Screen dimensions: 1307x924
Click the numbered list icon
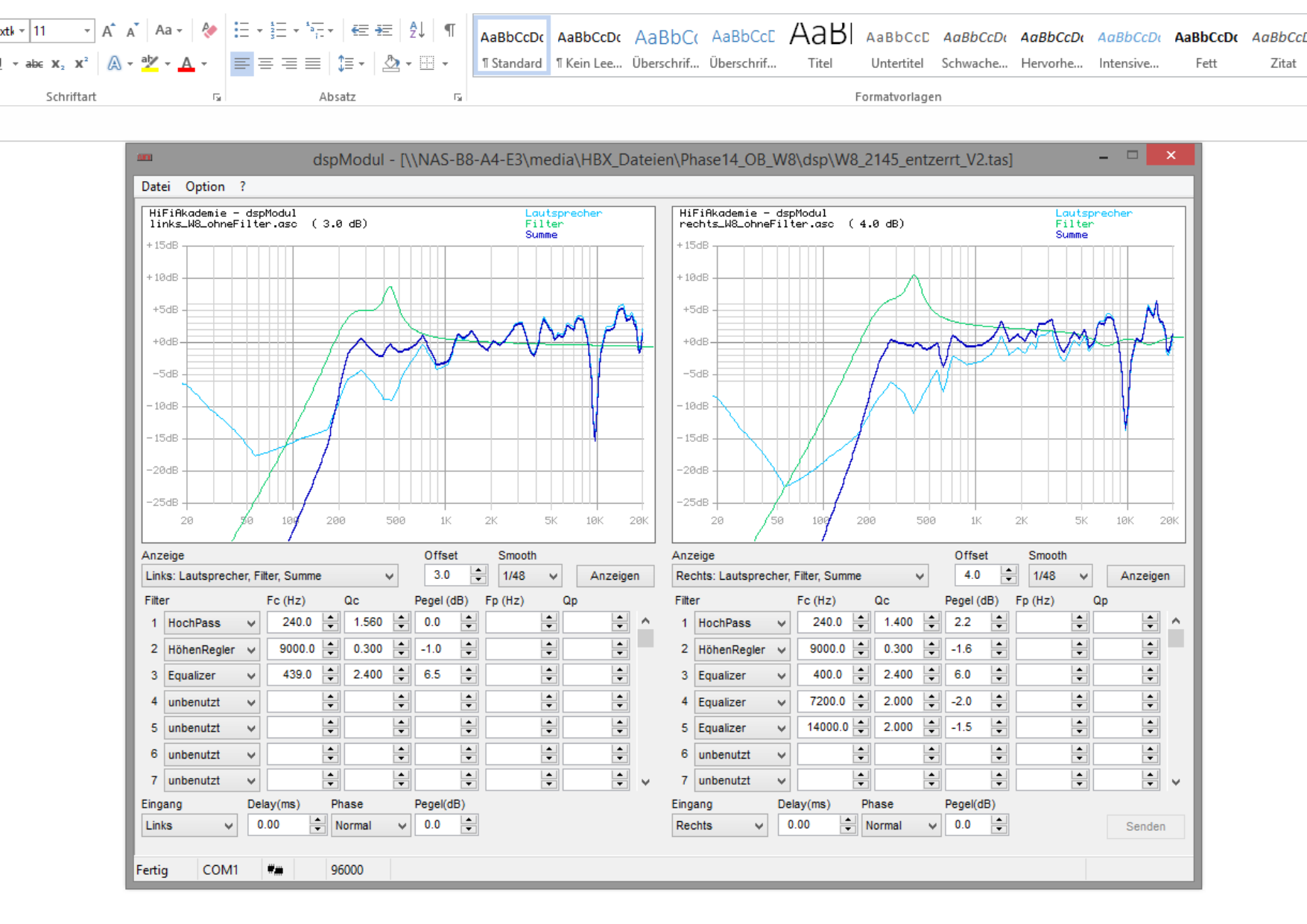coord(278,30)
